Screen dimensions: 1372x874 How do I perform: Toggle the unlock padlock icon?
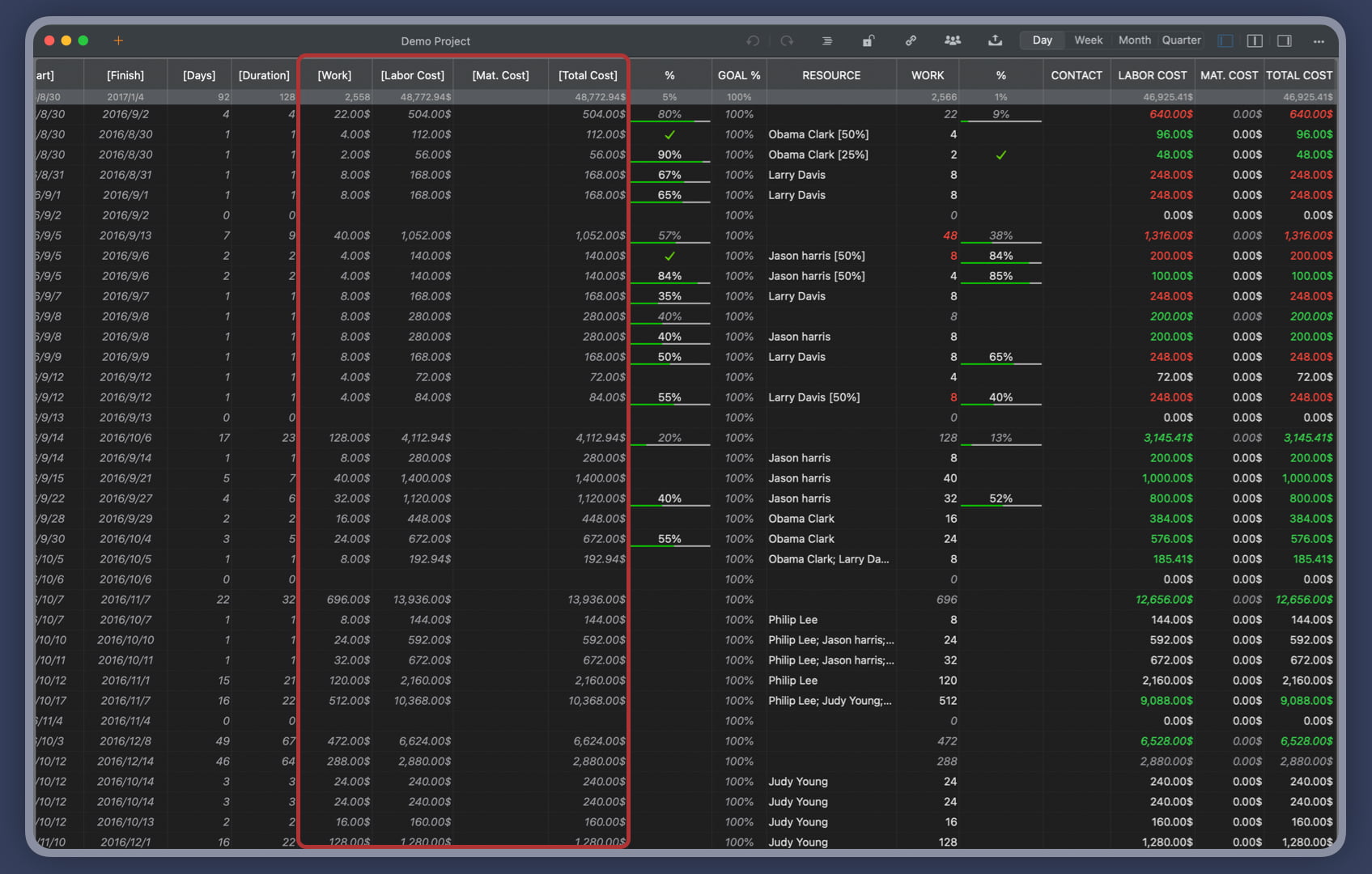click(x=868, y=40)
